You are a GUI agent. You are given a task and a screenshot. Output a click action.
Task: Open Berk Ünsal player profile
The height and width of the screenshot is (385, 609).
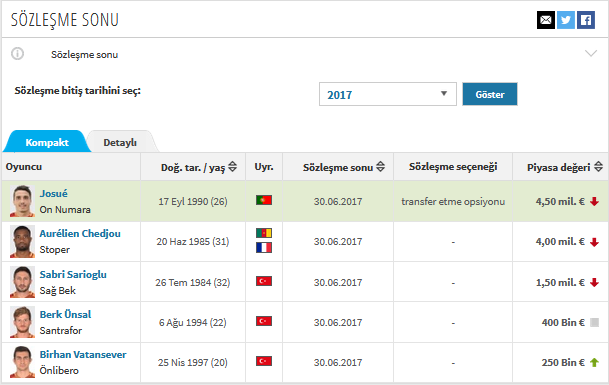tap(65, 314)
